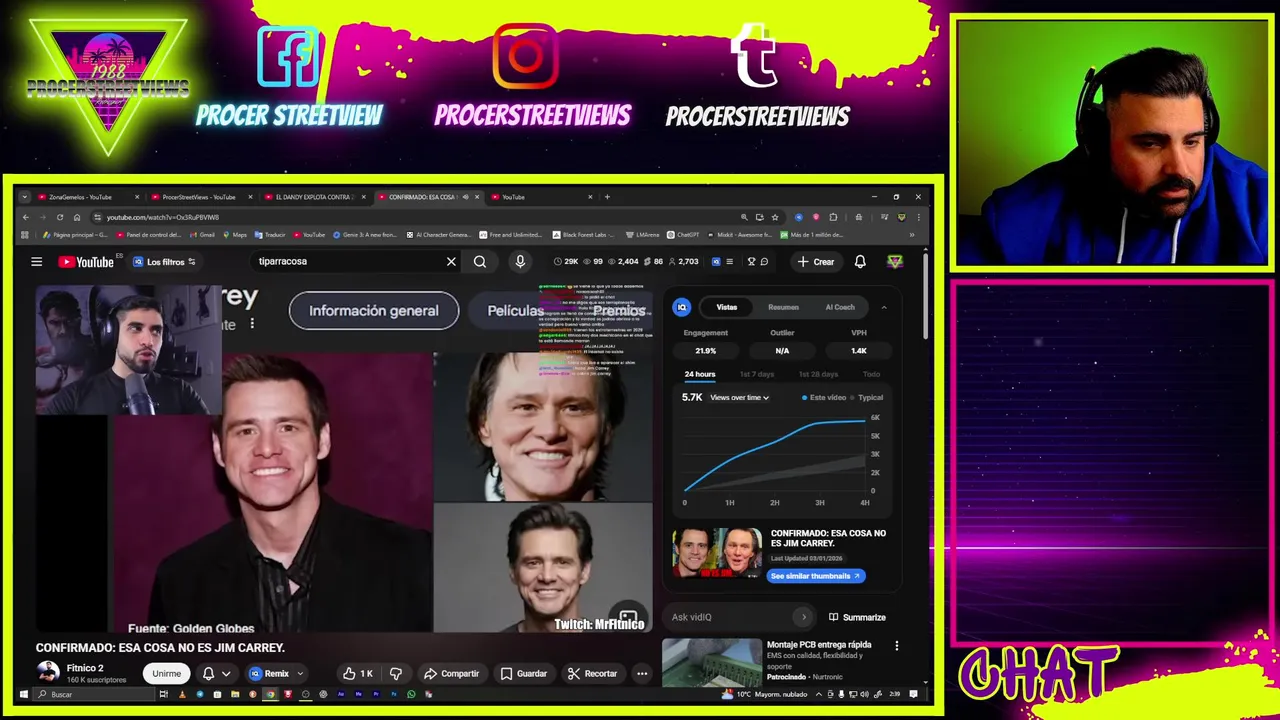Click the Crear button

click(x=816, y=262)
